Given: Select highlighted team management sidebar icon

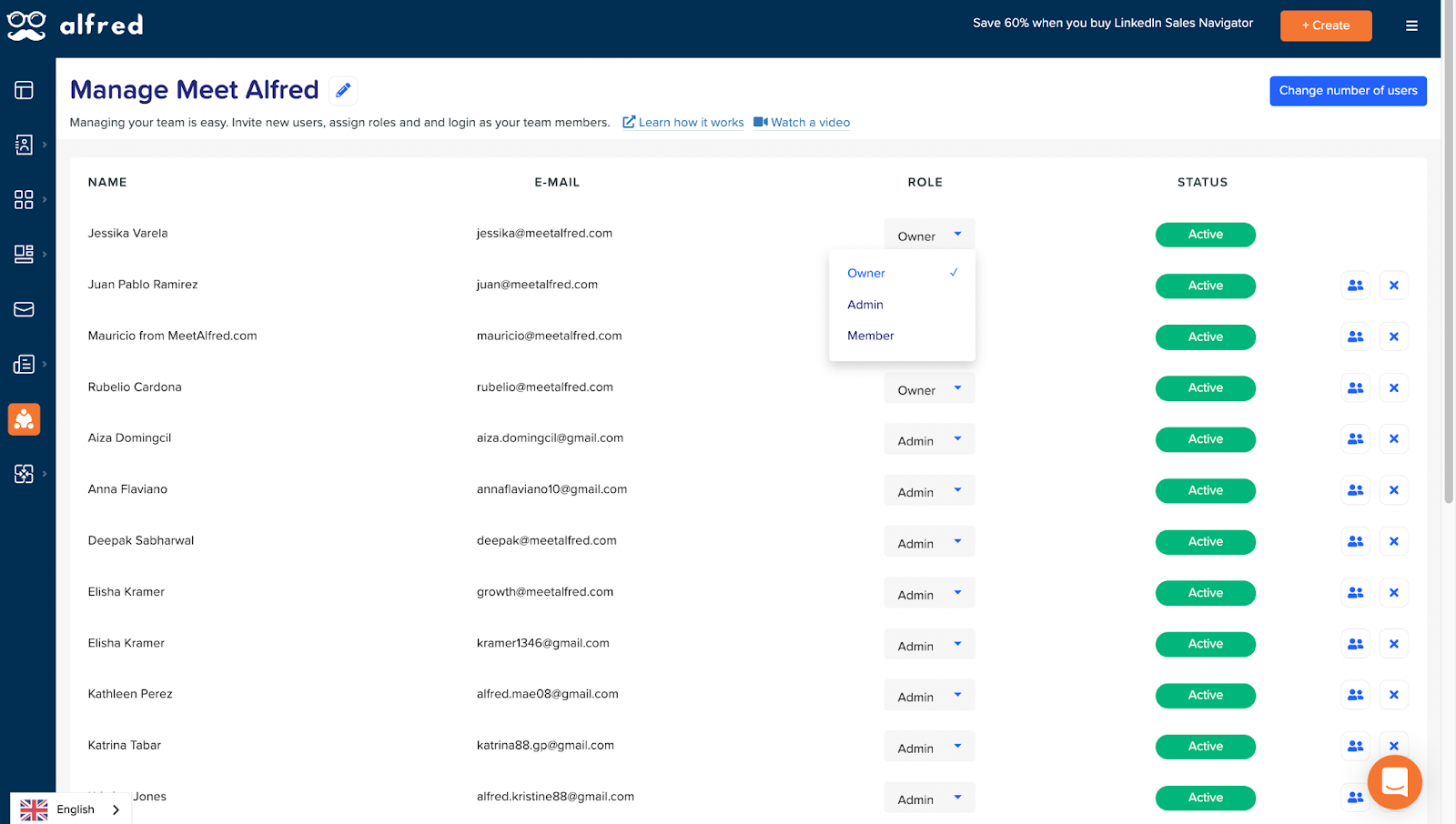Looking at the screenshot, I should [x=25, y=419].
